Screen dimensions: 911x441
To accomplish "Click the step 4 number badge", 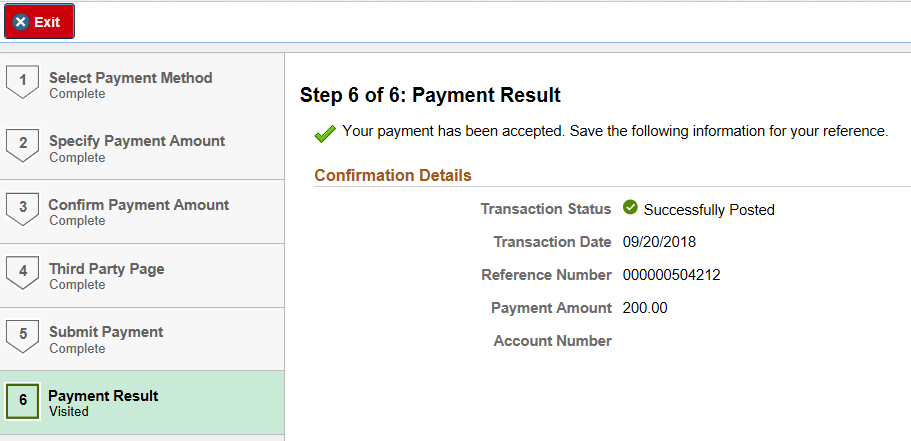I will click(x=22, y=272).
